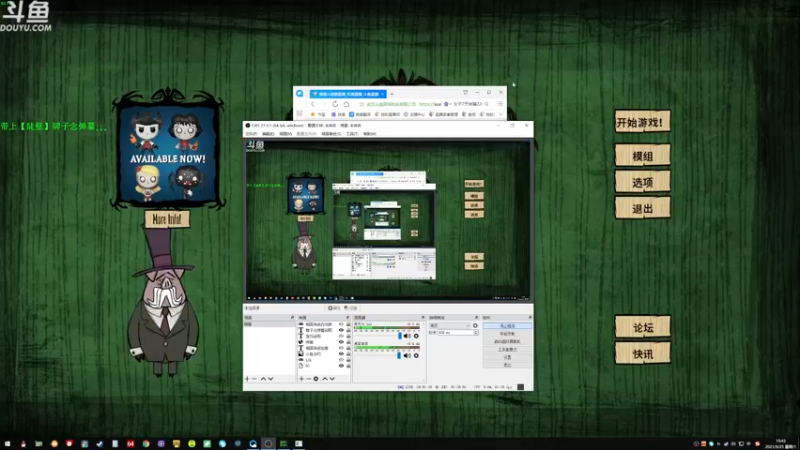Move the selected source up

[325, 379]
